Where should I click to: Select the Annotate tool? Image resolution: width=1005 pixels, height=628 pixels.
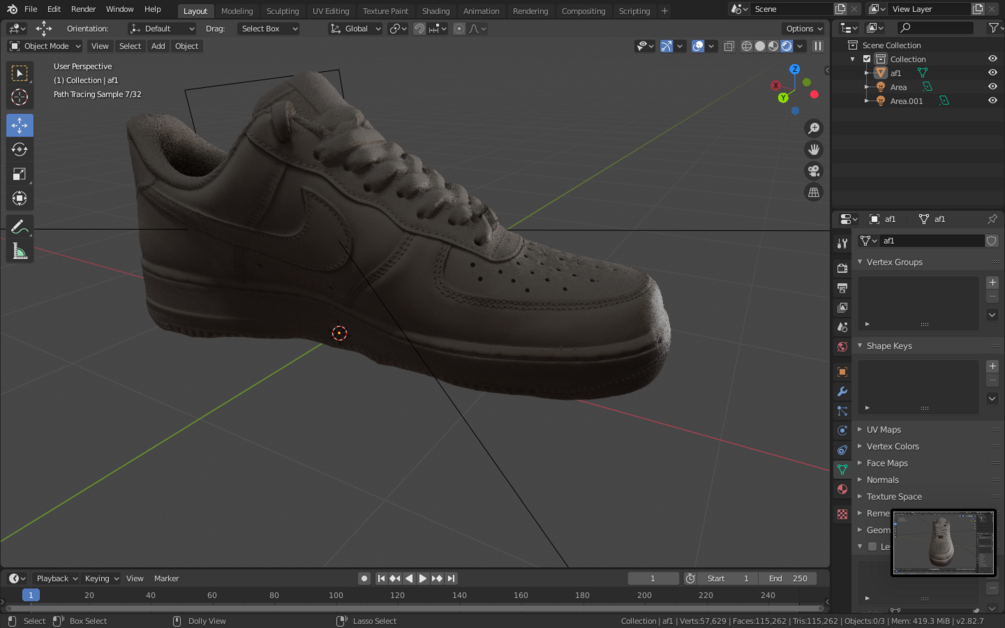tap(19, 226)
